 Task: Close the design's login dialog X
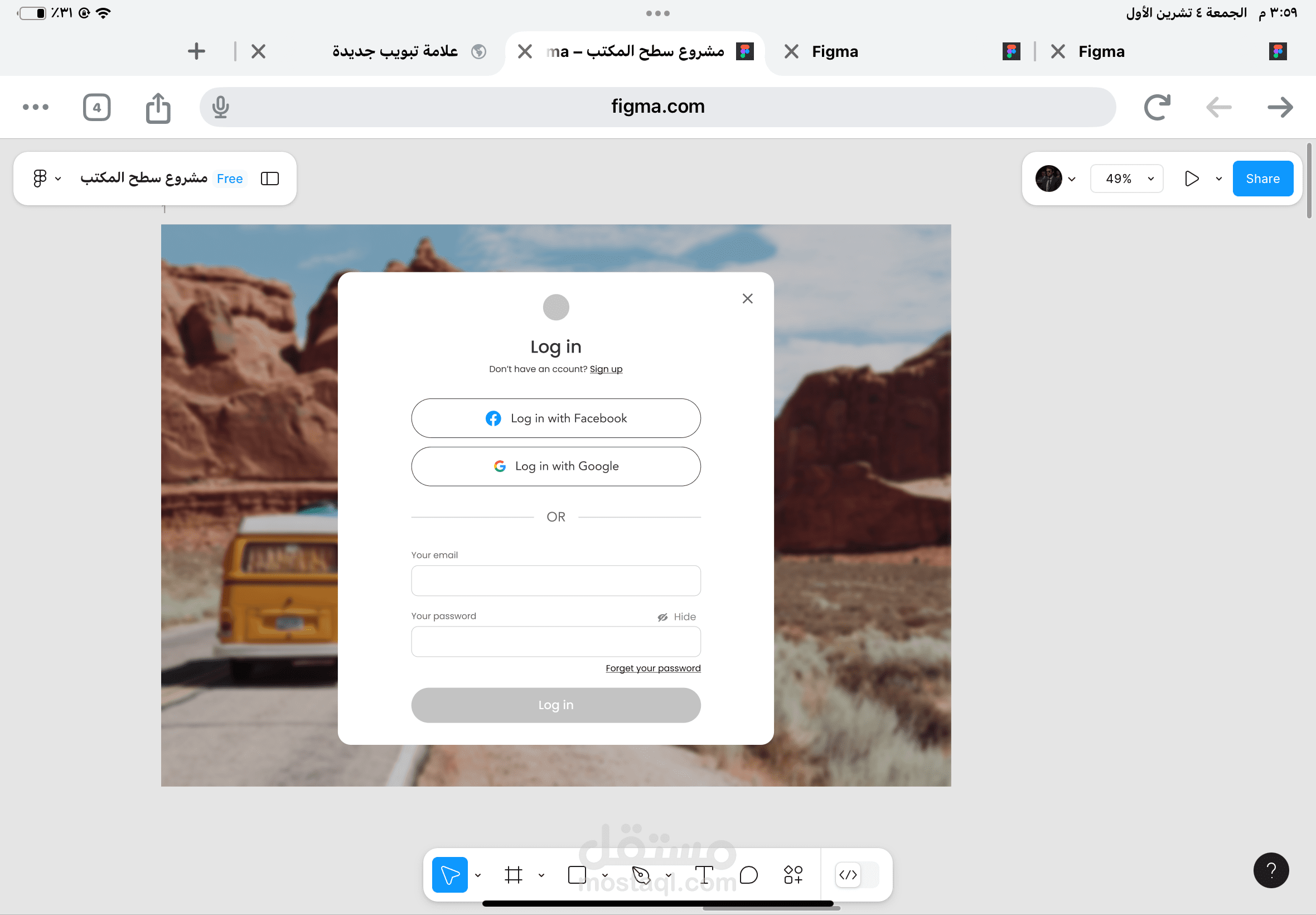[747, 298]
